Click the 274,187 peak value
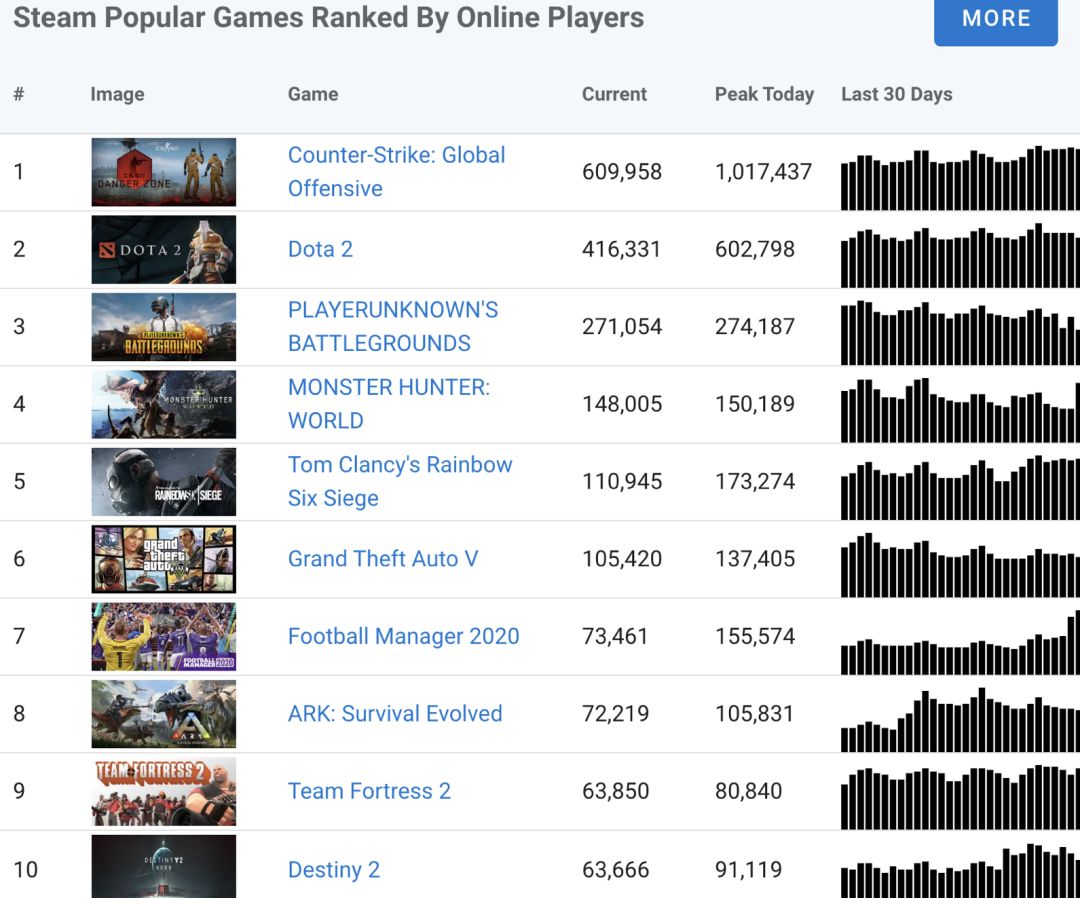The height and width of the screenshot is (898, 1080). pyautogui.click(x=755, y=326)
